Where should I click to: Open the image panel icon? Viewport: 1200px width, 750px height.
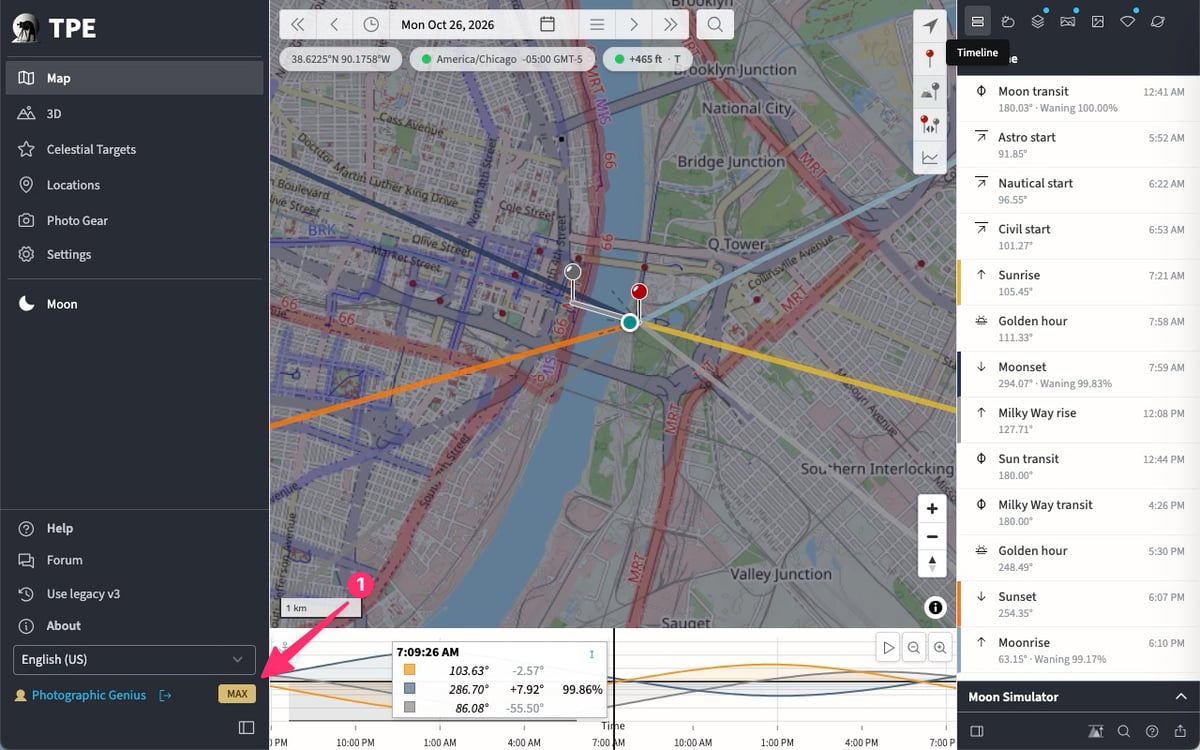1098,21
